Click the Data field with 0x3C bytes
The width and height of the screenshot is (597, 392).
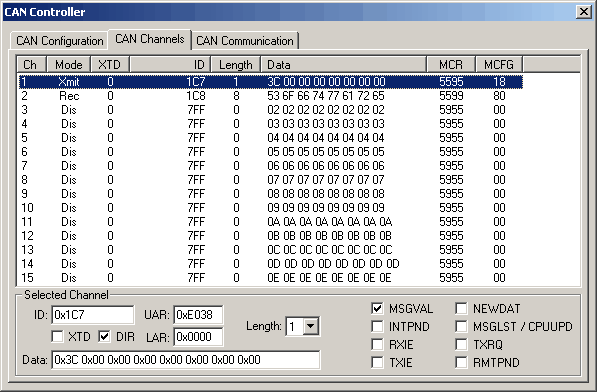pos(186,360)
